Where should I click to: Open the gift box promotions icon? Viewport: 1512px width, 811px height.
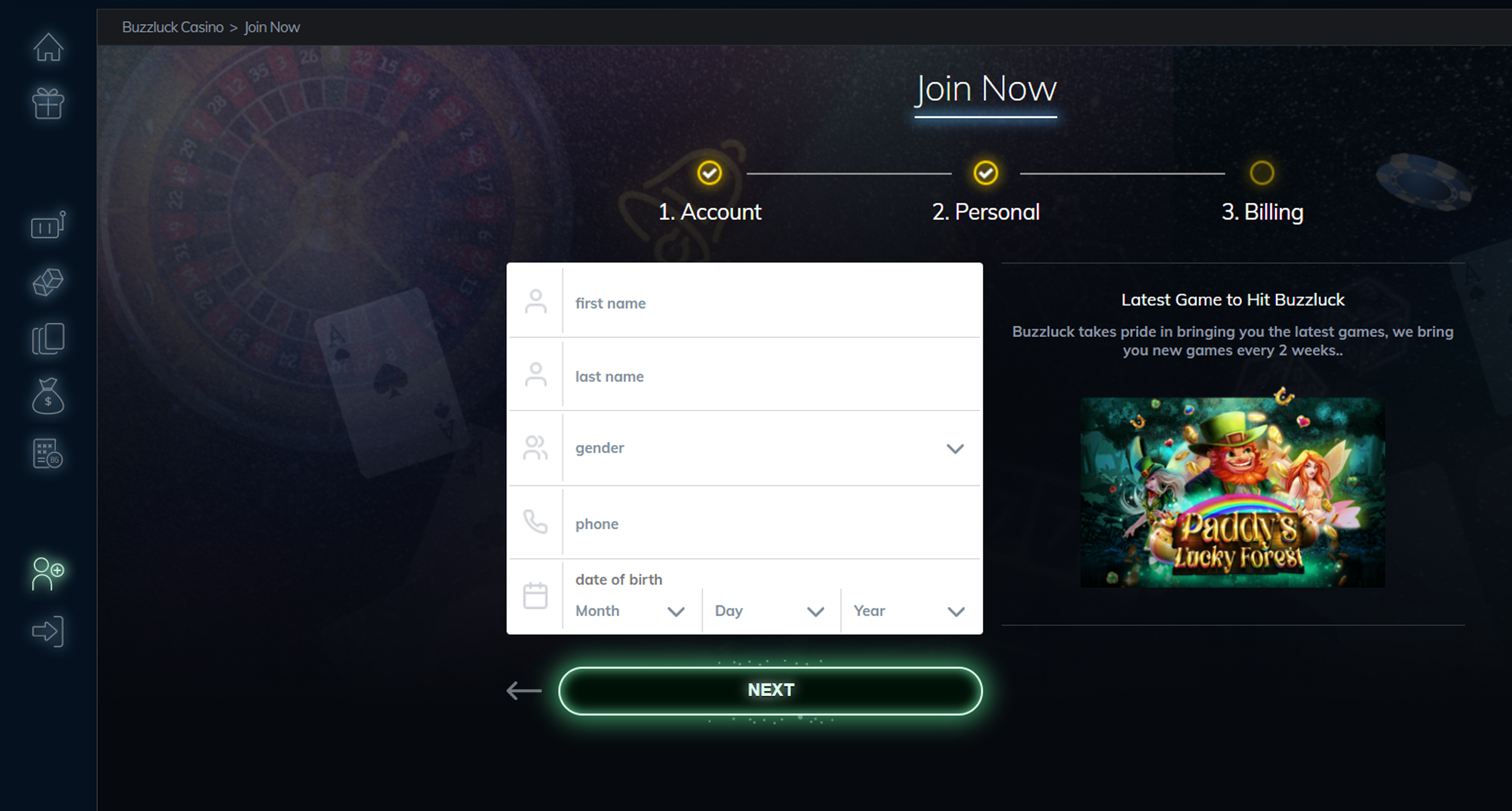pos(48,103)
